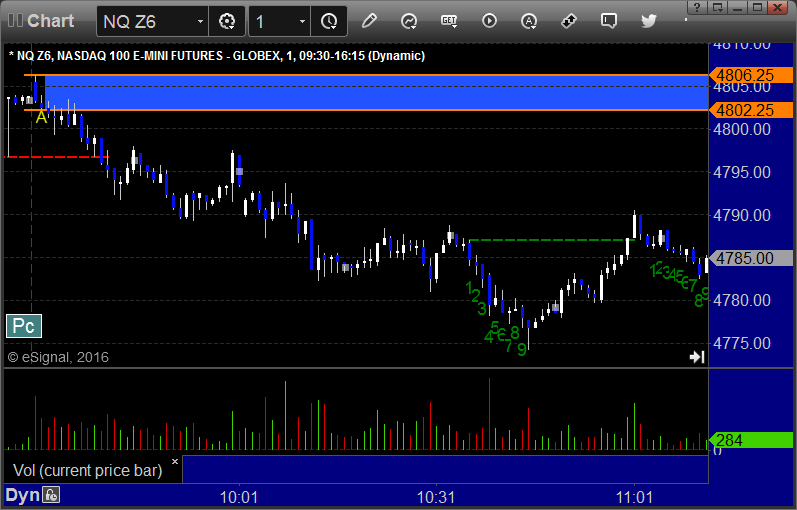Jump to latest bar with arrow icon
Image resolution: width=797 pixels, height=510 pixels.
(697, 357)
